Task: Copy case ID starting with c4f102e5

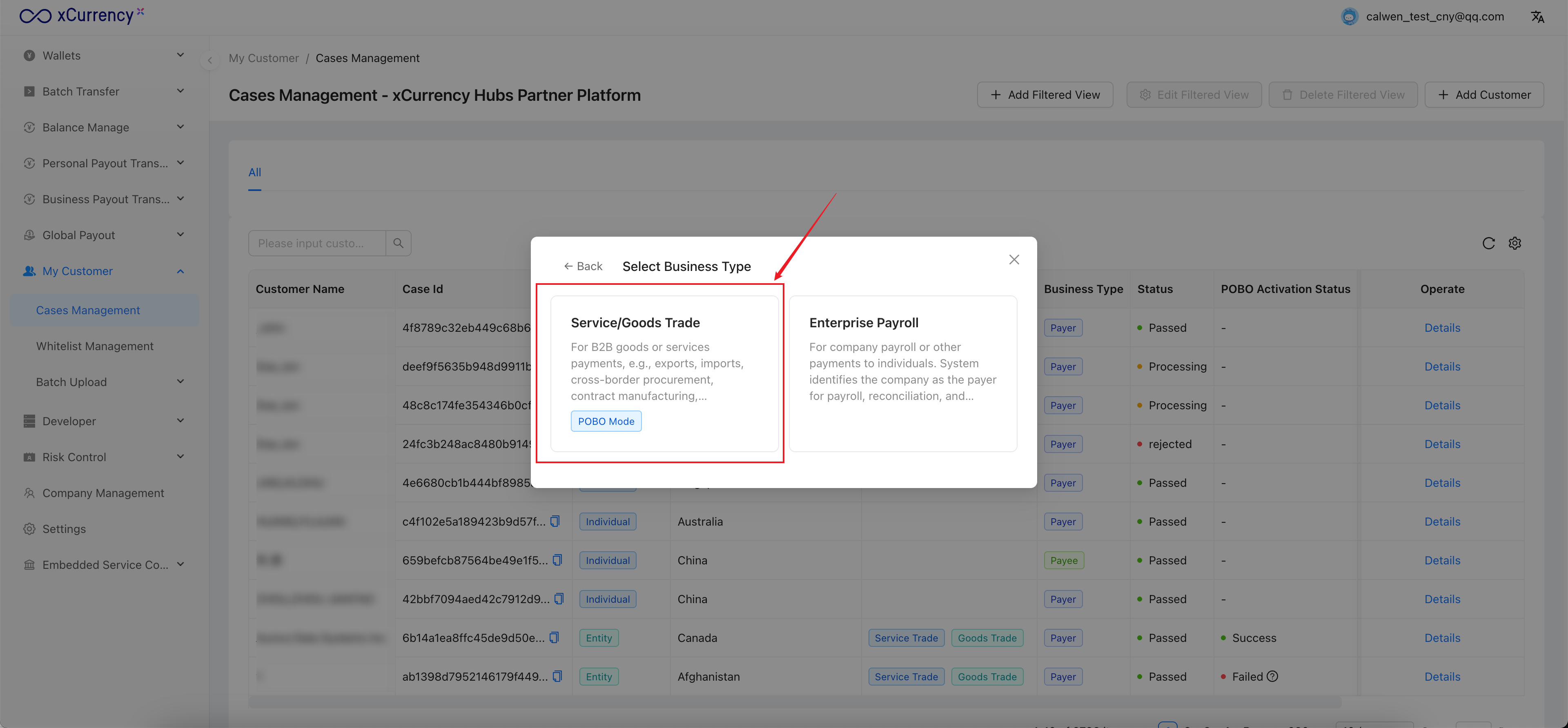Action: tap(555, 521)
